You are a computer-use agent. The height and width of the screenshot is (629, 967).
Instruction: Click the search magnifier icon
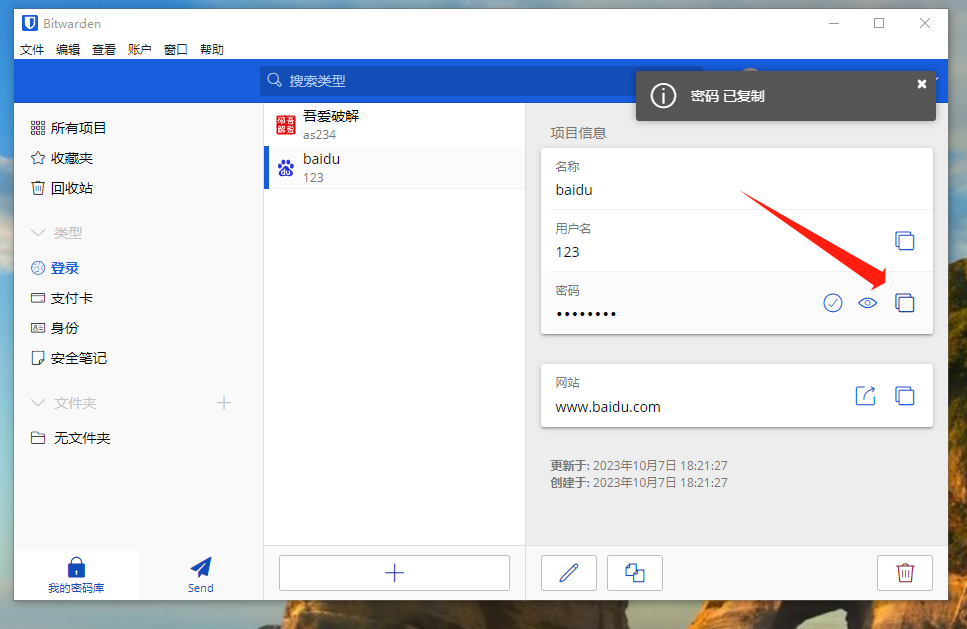coord(274,80)
